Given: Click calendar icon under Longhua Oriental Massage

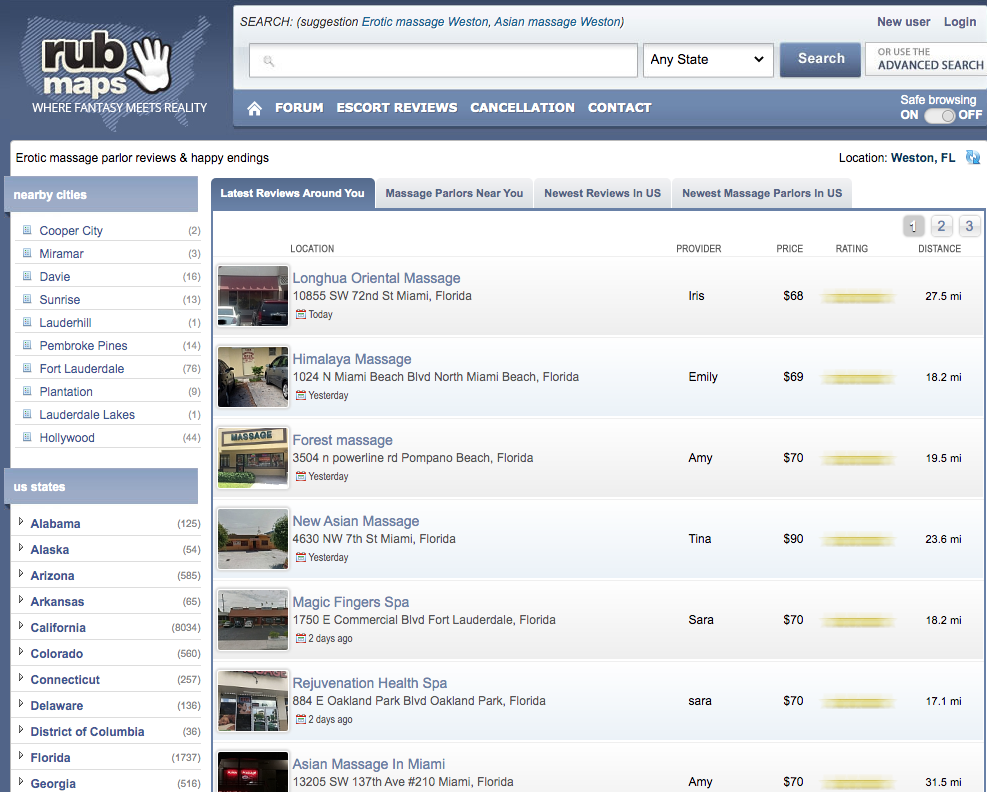Looking at the screenshot, I should [x=301, y=314].
